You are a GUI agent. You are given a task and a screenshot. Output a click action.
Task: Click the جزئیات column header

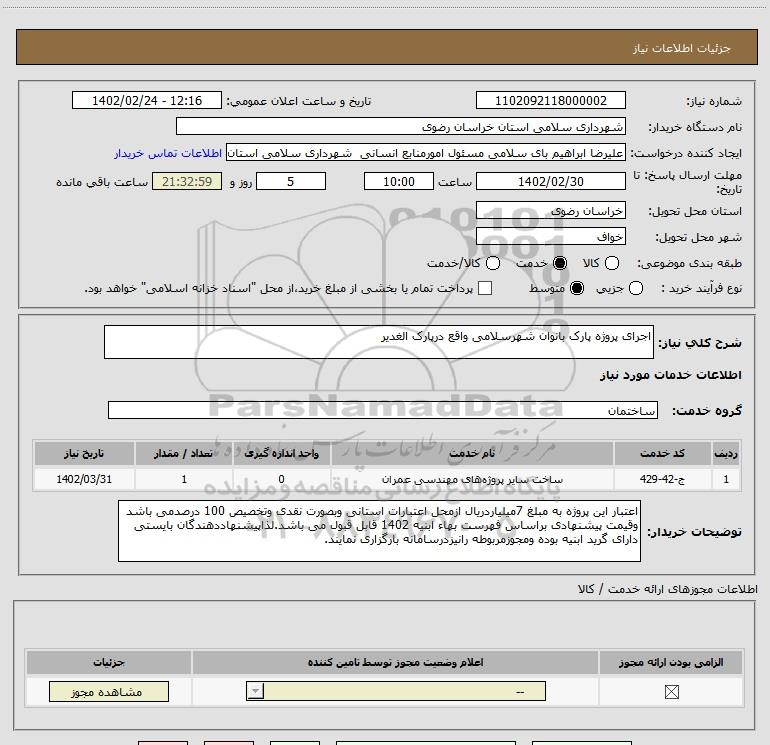coord(109,662)
